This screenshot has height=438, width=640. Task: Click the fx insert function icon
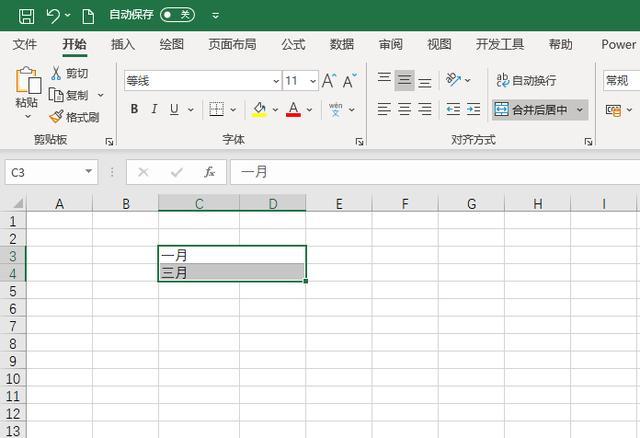tap(209, 172)
